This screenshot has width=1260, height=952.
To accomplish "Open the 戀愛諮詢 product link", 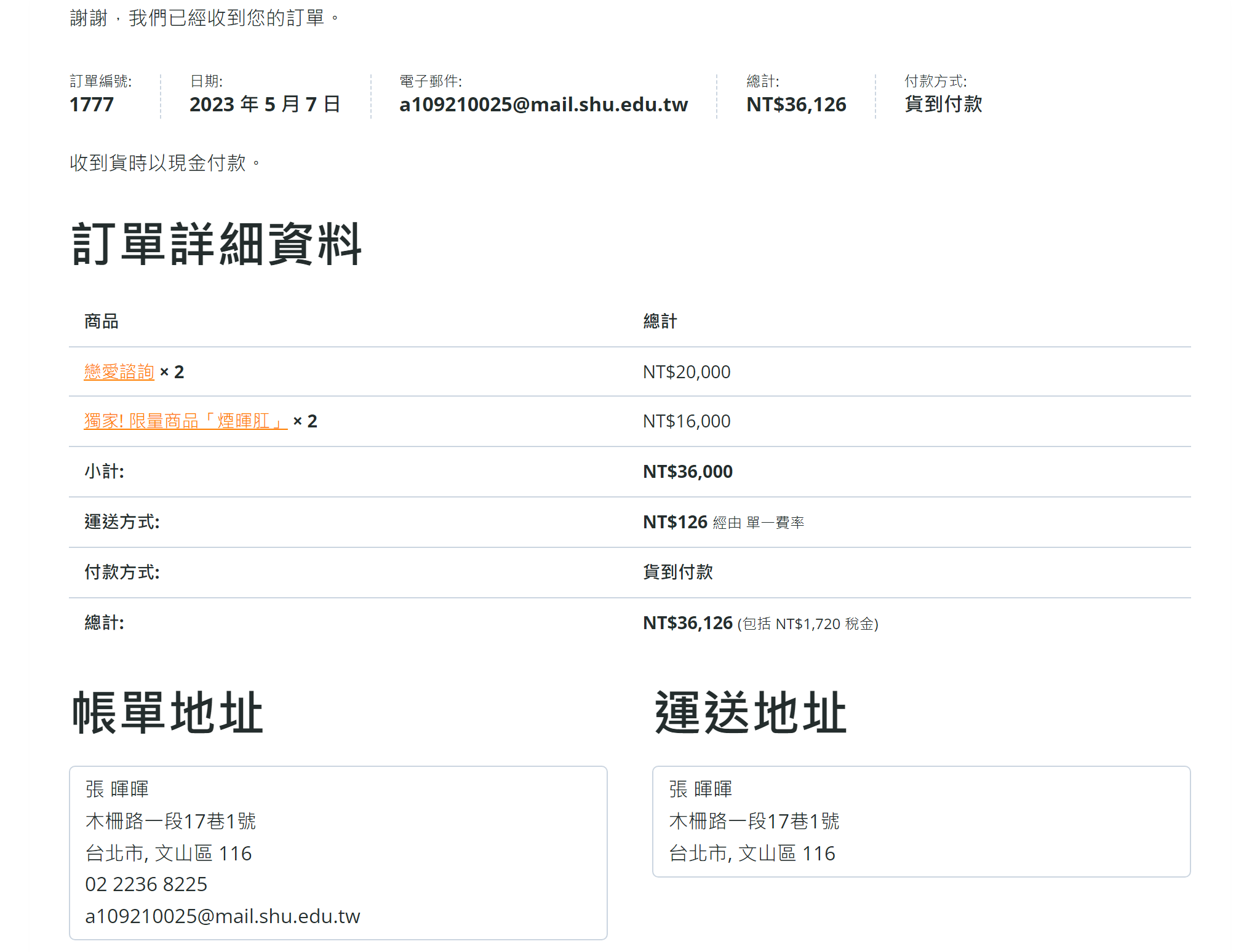I will pos(119,371).
